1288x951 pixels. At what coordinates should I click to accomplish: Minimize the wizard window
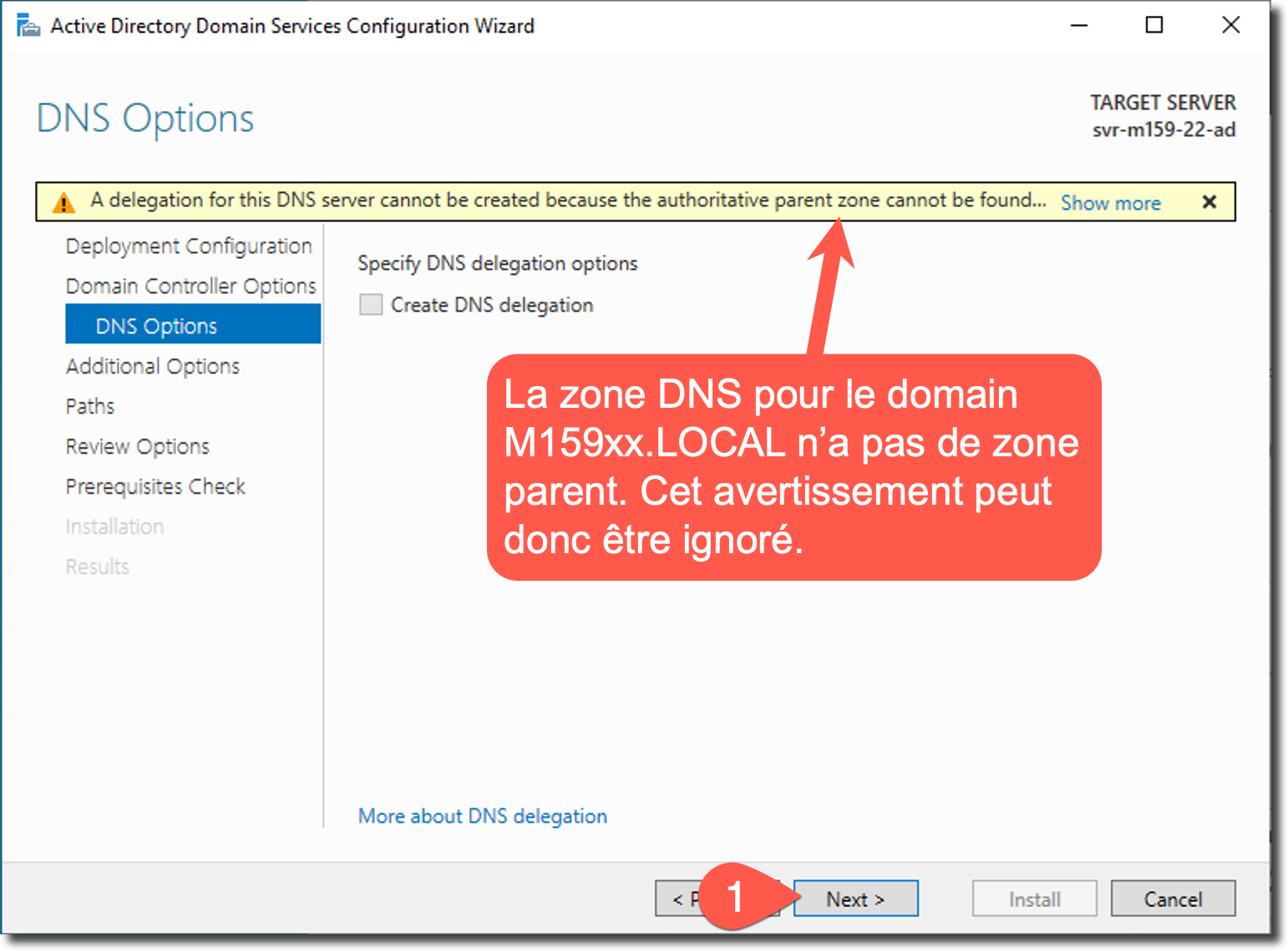coord(1079,25)
